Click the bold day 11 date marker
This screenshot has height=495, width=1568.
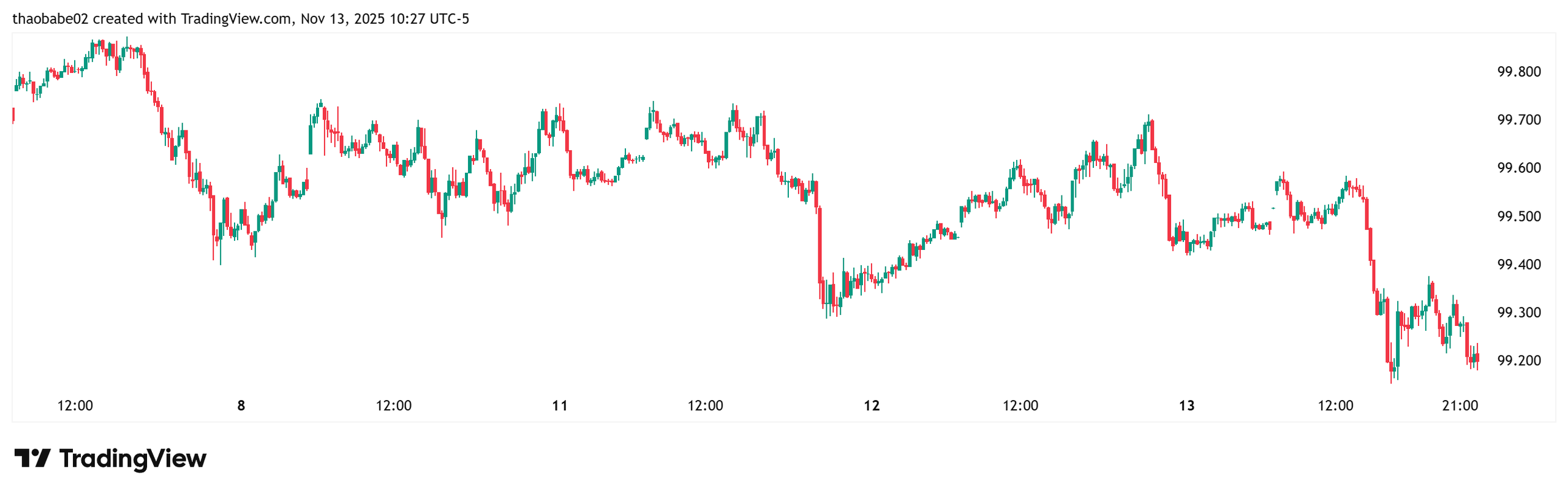tap(560, 406)
